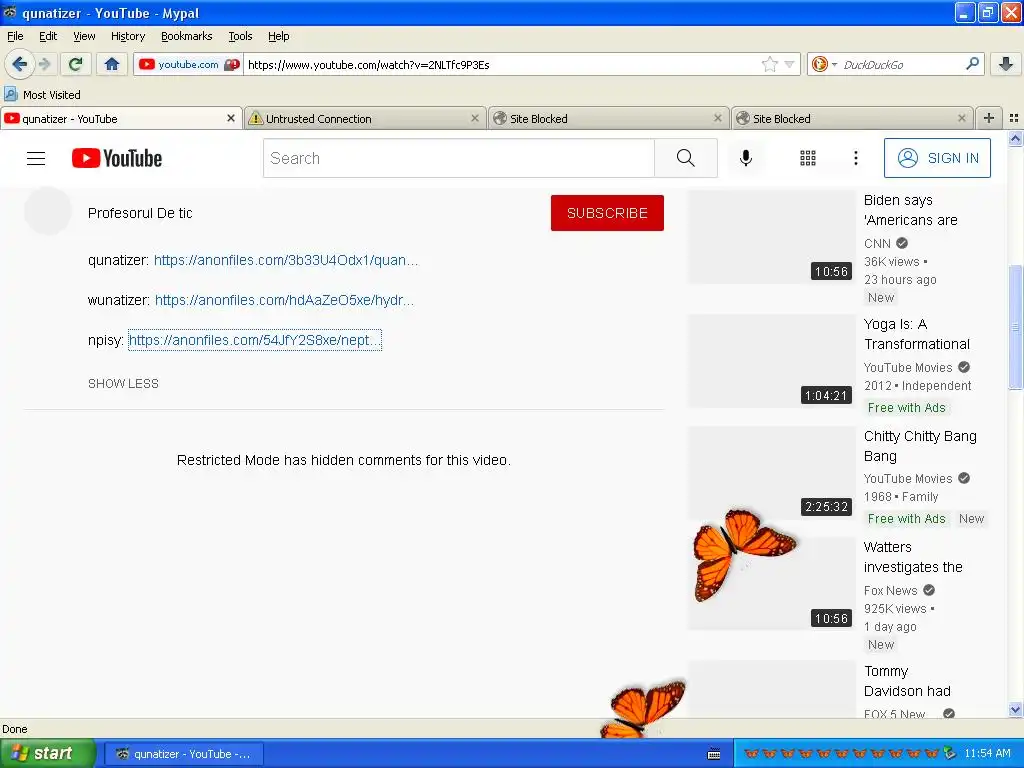The width and height of the screenshot is (1024, 768).
Task: Switch to the second Site Blocked tab
Action: [x=852, y=118]
